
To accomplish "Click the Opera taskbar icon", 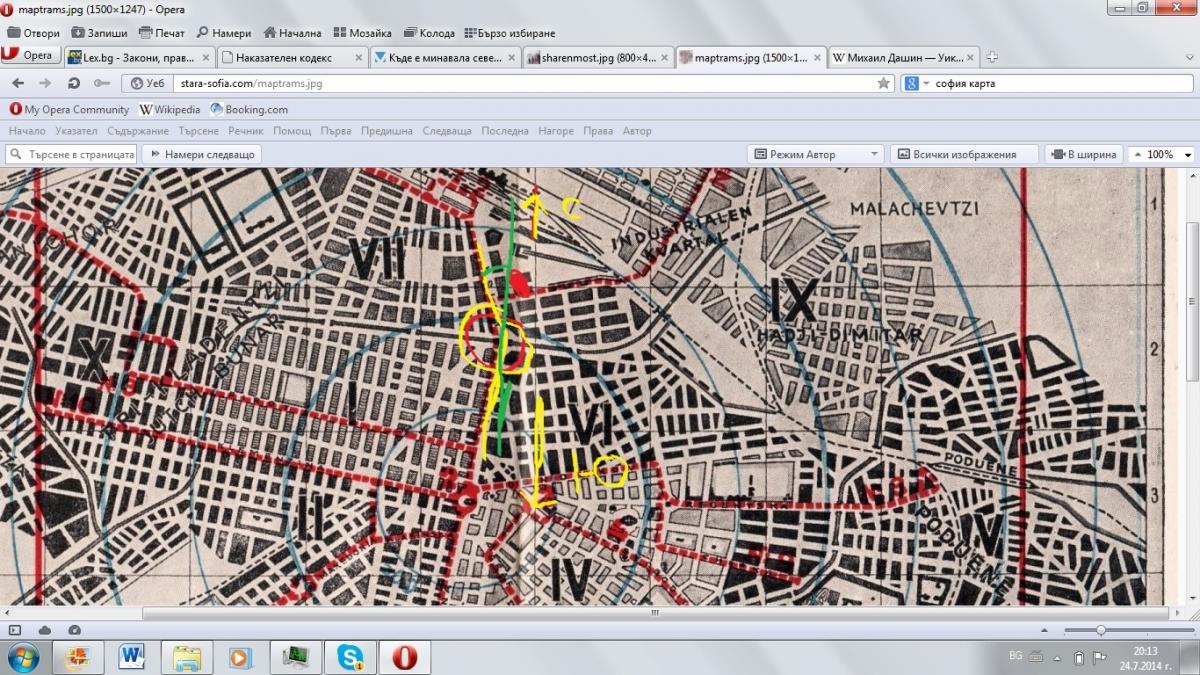I will [x=405, y=657].
